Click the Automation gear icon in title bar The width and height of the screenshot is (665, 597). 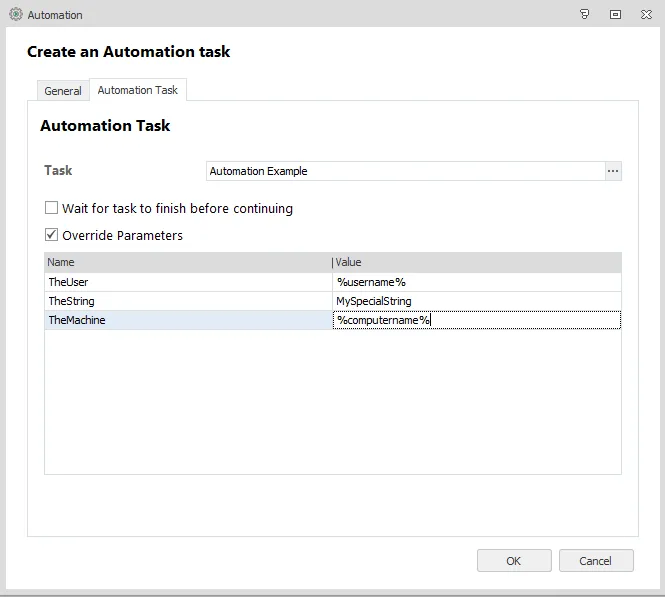pos(15,15)
